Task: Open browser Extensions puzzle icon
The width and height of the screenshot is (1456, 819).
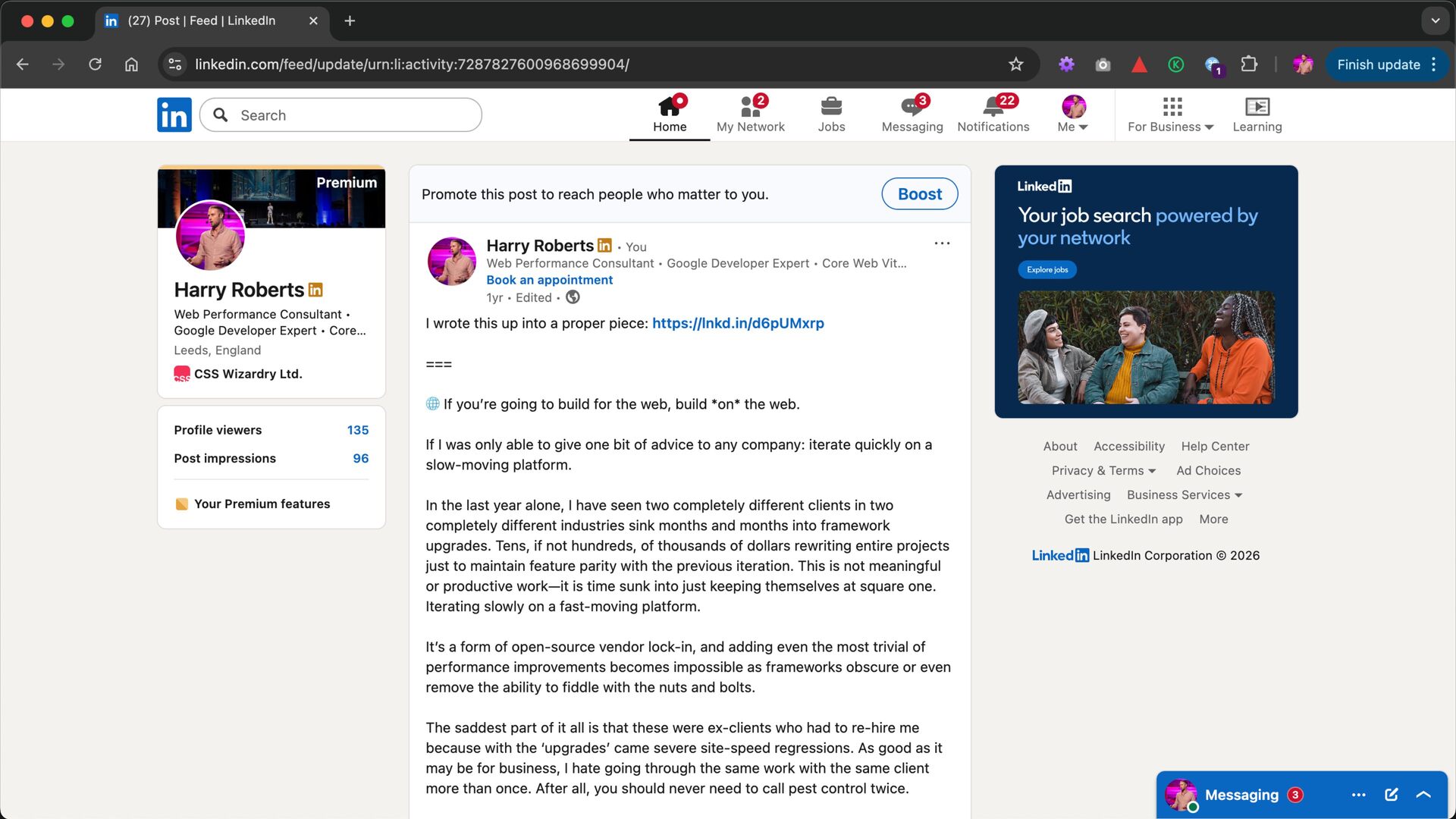Action: tap(1249, 64)
